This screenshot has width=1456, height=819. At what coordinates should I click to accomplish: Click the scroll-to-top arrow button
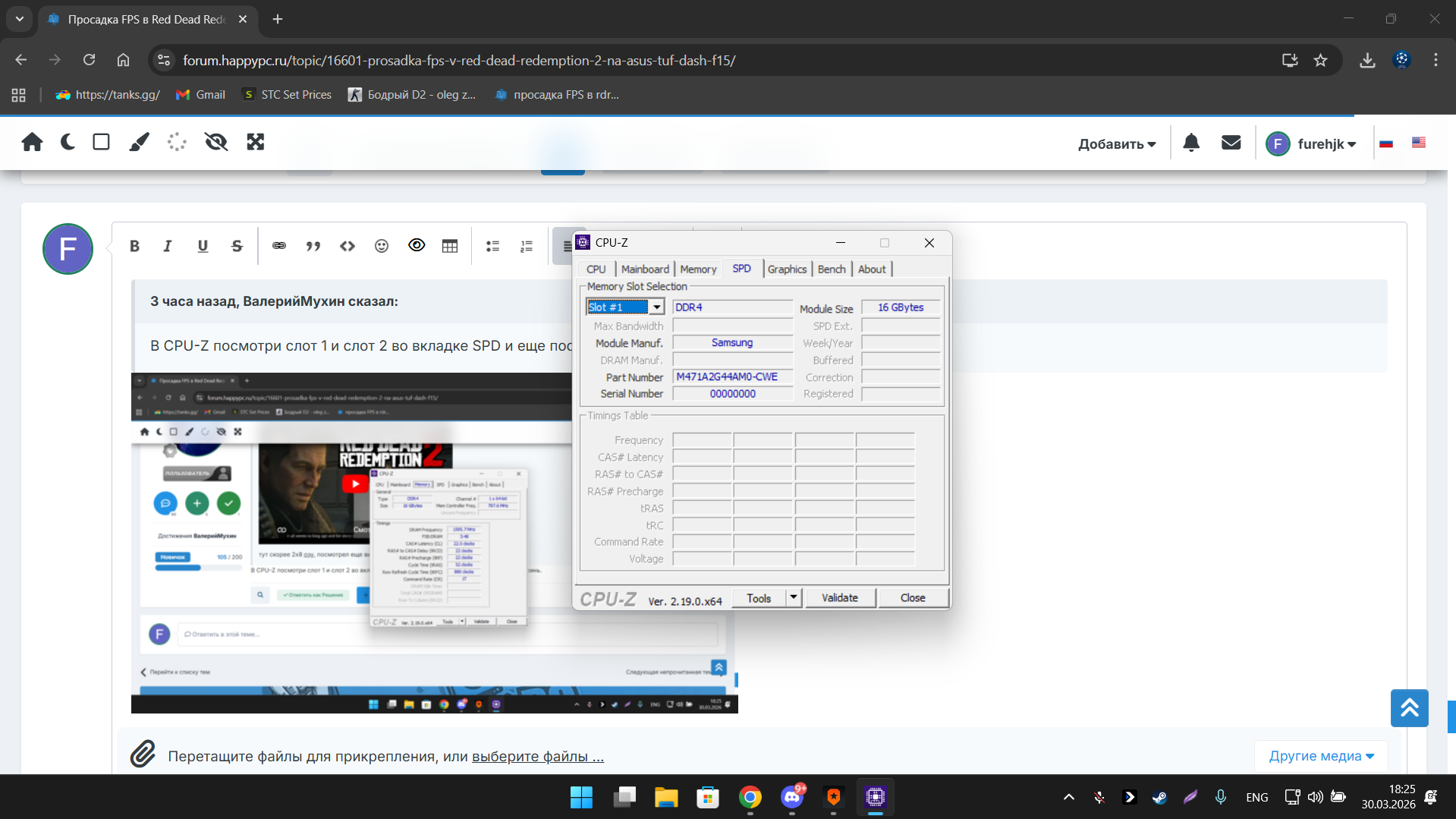pyautogui.click(x=1409, y=708)
